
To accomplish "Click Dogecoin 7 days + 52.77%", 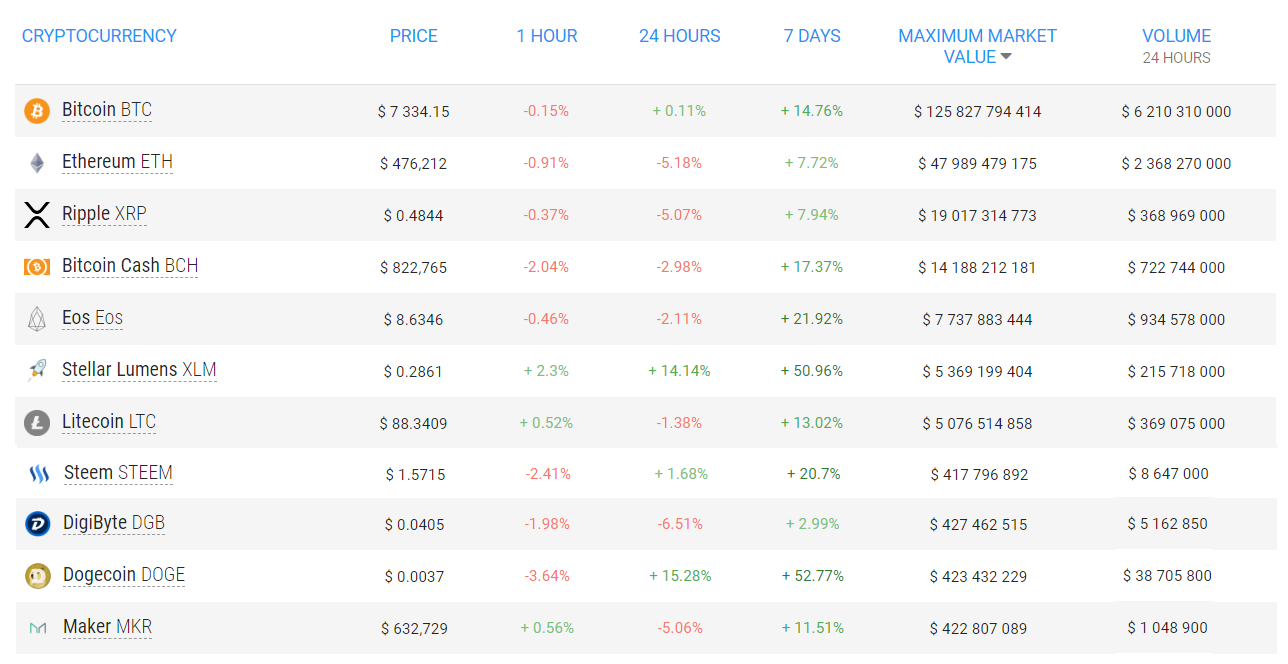I will click(x=813, y=576).
